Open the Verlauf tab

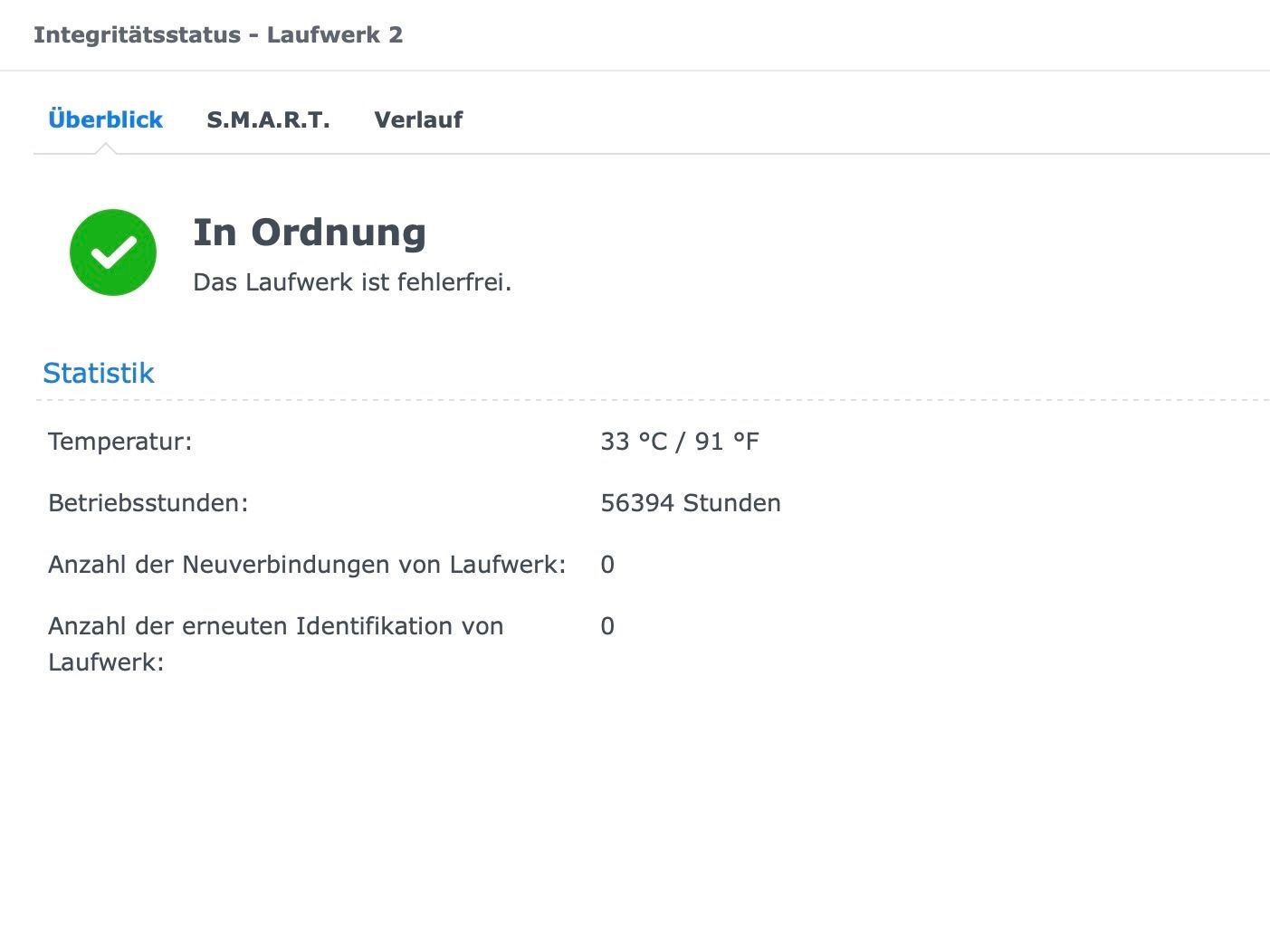[418, 119]
